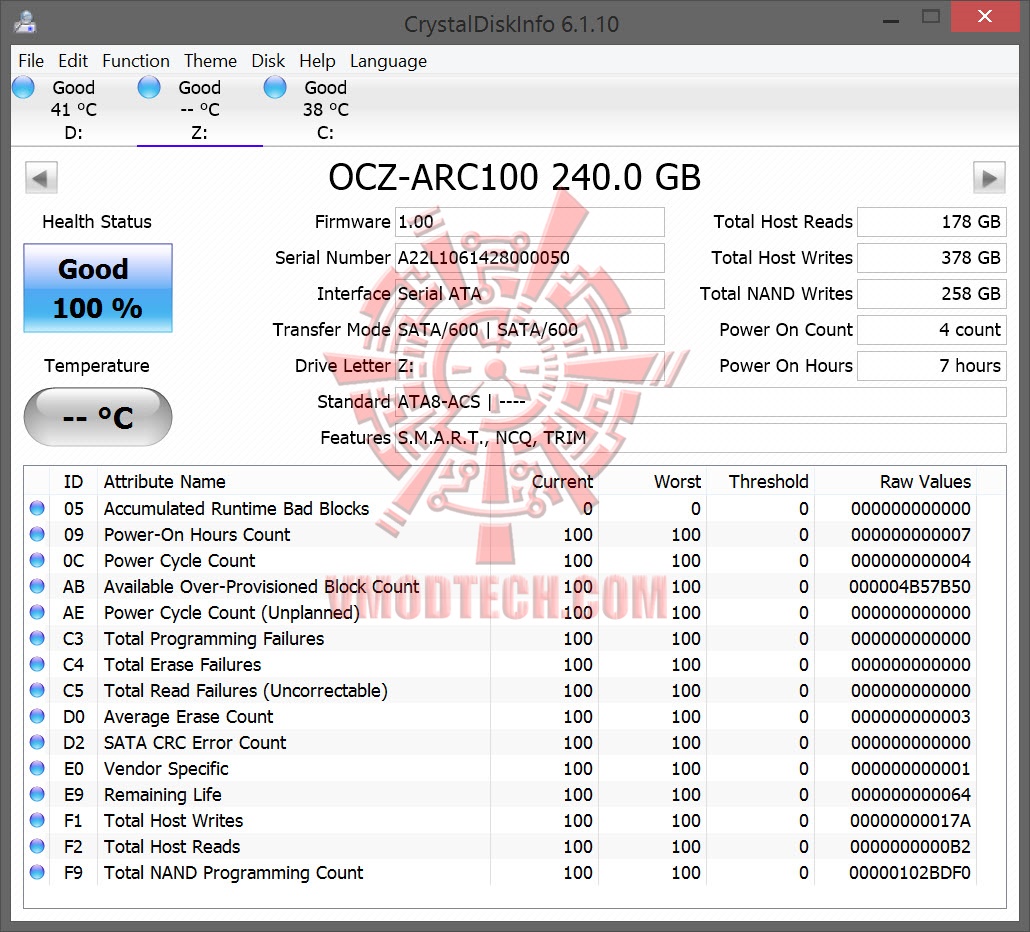
Task: Close the CrystalDiskInfo window
Action: pos(985,16)
